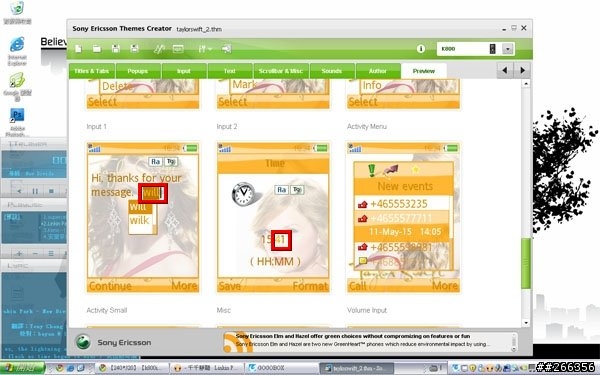The width and height of the screenshot is (600, 375).
Task: Open a theme with the folder icon
Action: (96, 49)
